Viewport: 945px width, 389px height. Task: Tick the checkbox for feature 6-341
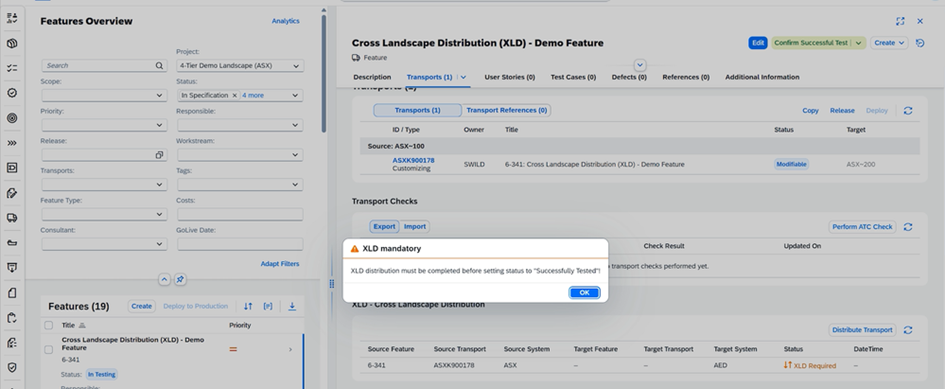(49, 350)
